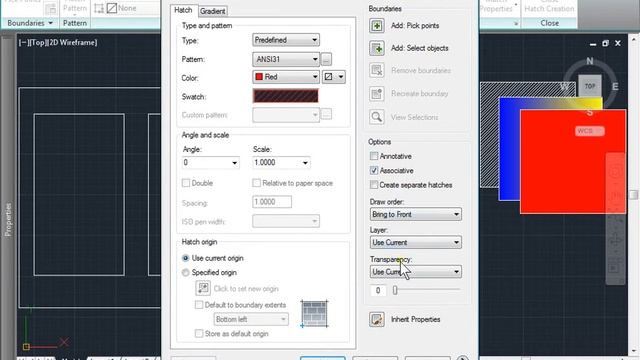640x360 pixels.
Task: Open the Bottom left origin dropdown
Action: pyautogui.click(x=251, y=319)
